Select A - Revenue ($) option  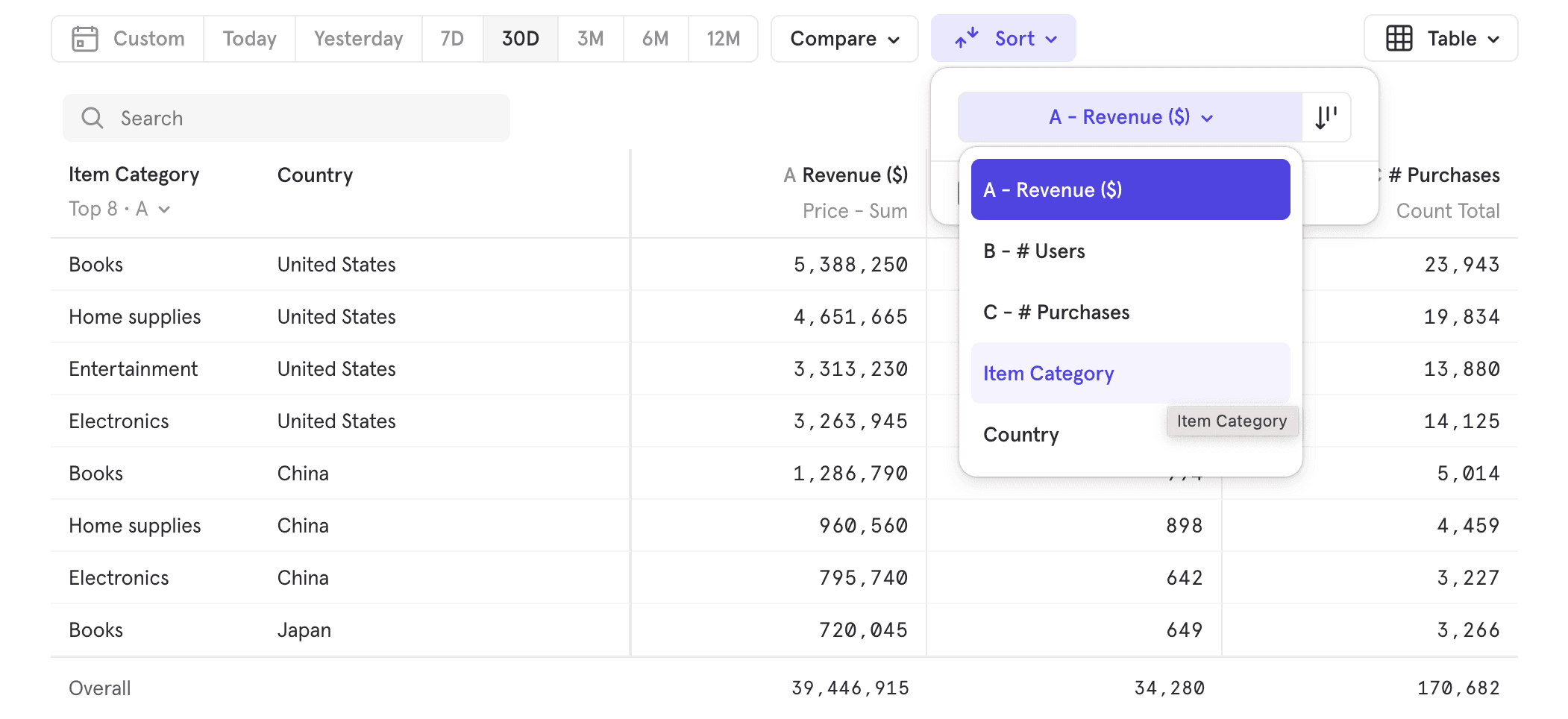1130,189
